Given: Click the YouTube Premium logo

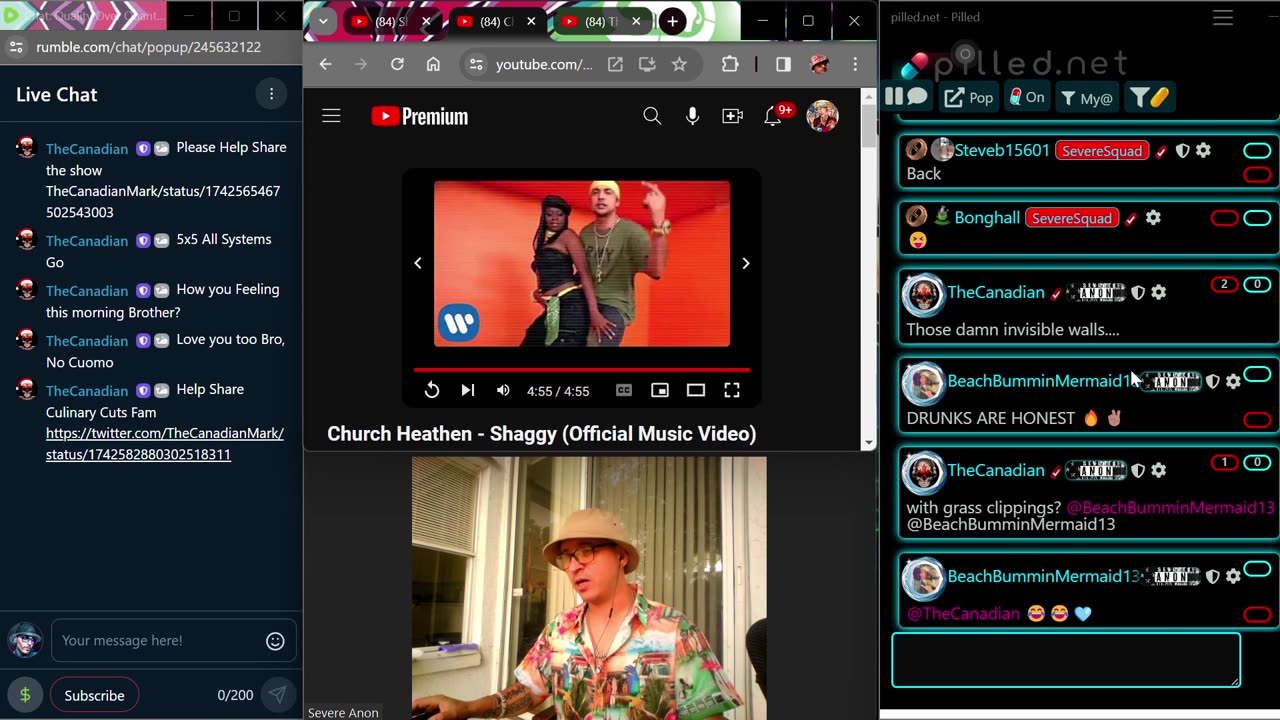Looking at the screenshot, I should (419, 116).
